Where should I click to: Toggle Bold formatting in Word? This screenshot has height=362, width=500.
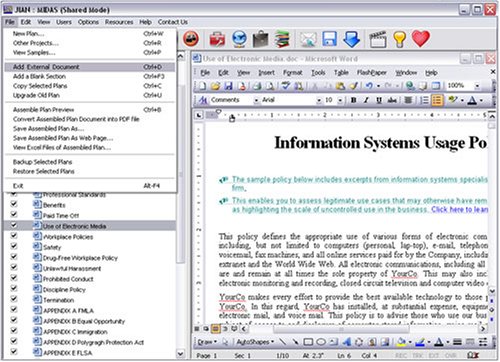tap(353, 100)
